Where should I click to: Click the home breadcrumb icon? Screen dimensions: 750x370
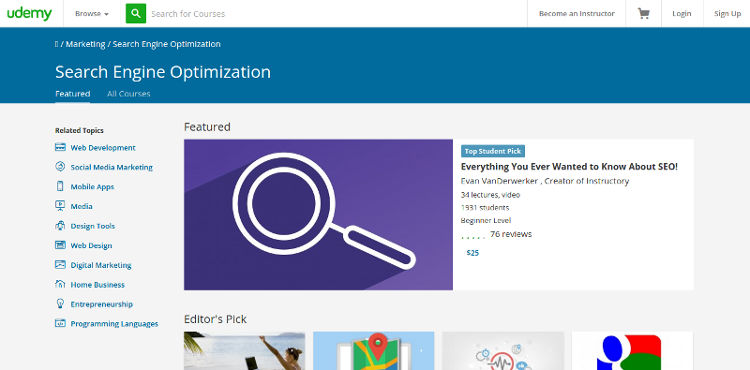(56, 44)
